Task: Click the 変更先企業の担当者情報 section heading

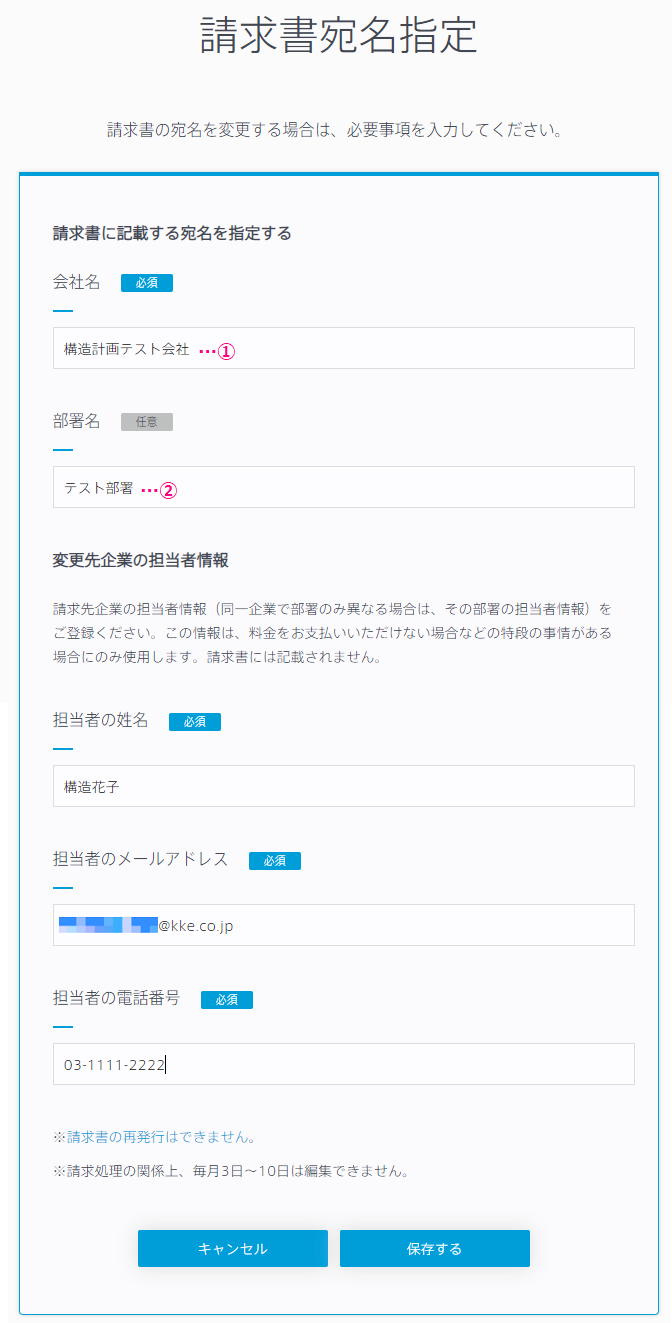Action: click(141, 560)
